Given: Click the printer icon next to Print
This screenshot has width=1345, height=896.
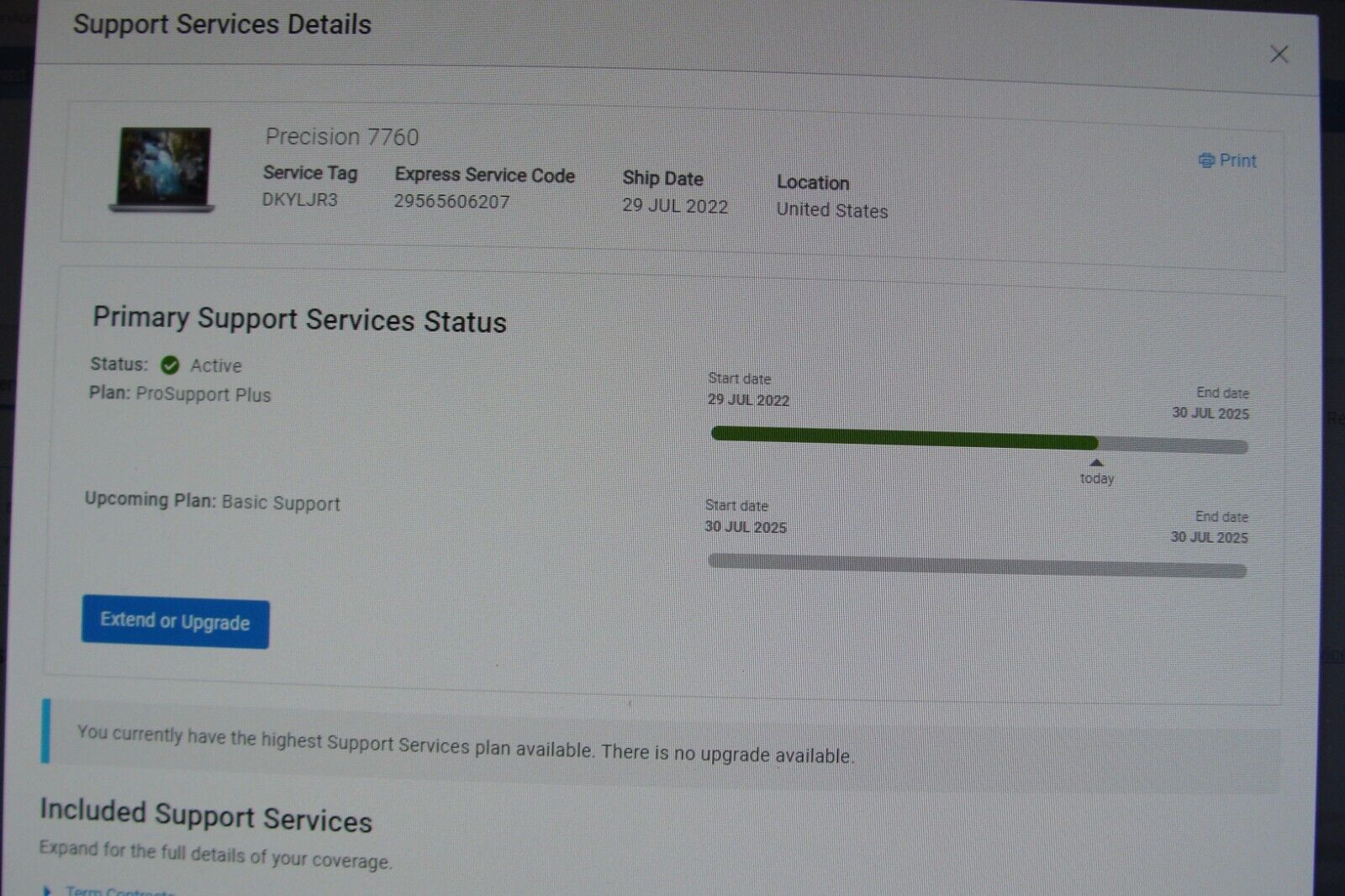Looking at the screenshot, I should 1206,161.
